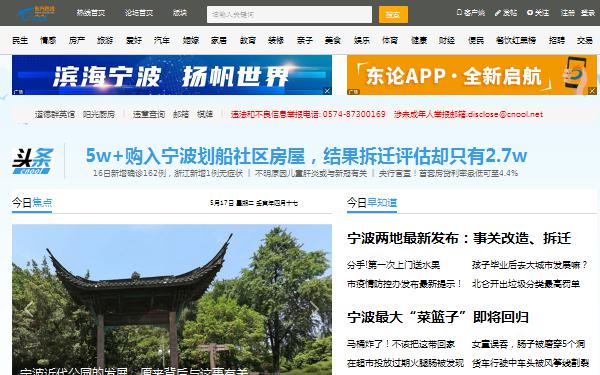Click the 关注 eye icon
This screenshot has height=375, width=600.
[530, 13]
